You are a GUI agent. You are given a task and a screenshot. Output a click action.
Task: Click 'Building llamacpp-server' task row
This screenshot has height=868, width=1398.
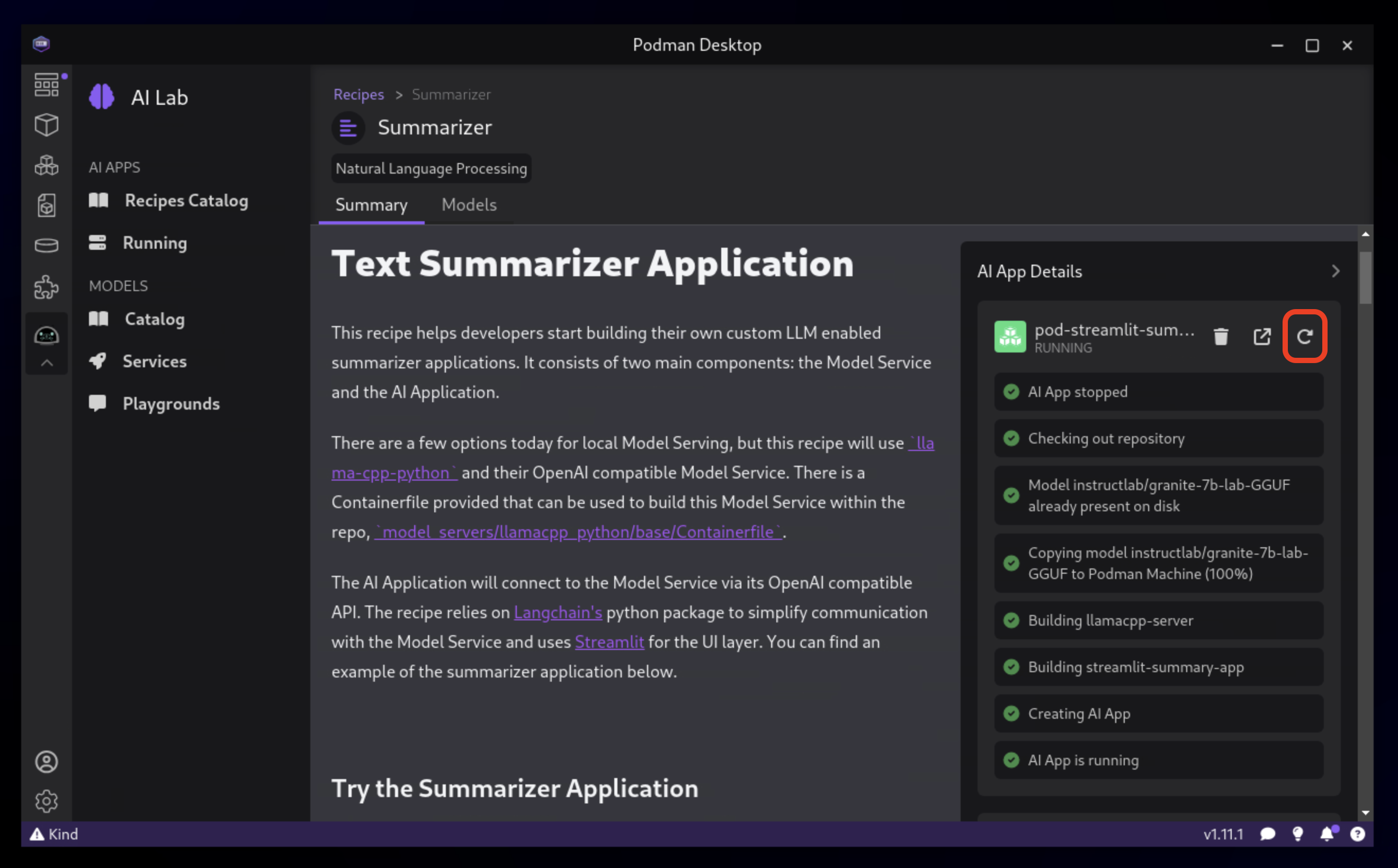point(1159,621)
